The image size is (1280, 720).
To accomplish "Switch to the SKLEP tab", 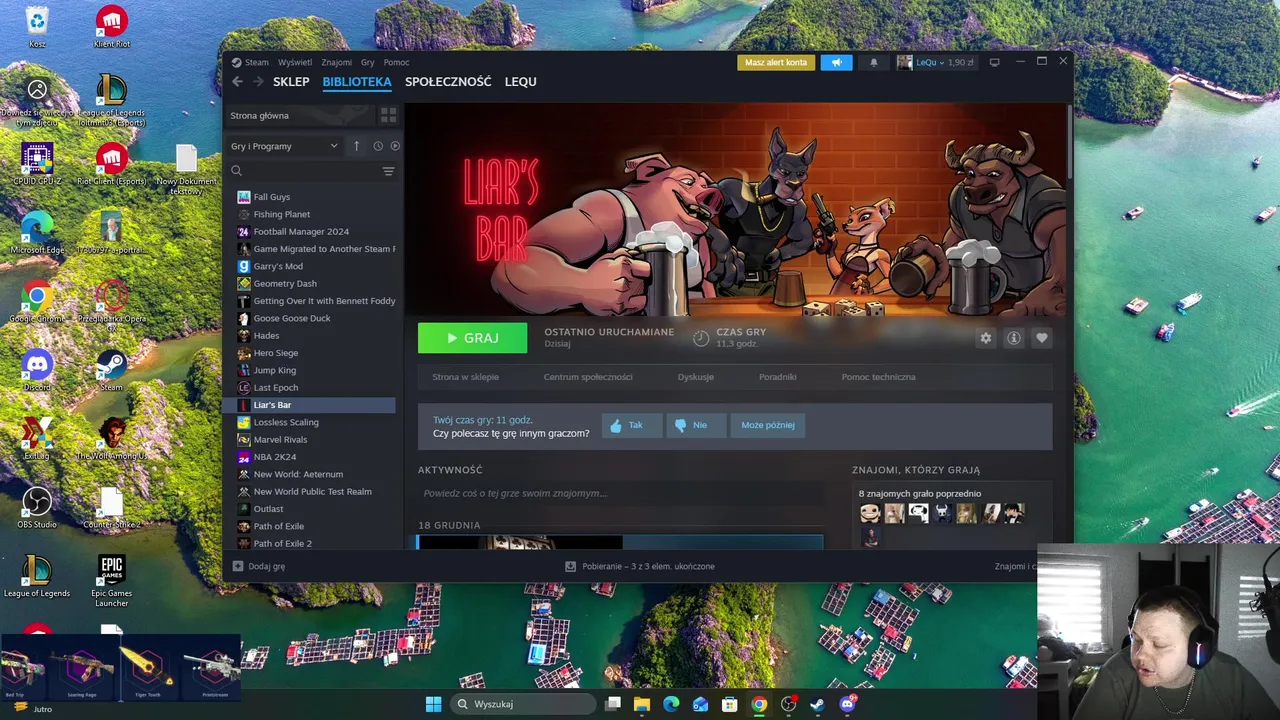I will click(x=291, y=82).
